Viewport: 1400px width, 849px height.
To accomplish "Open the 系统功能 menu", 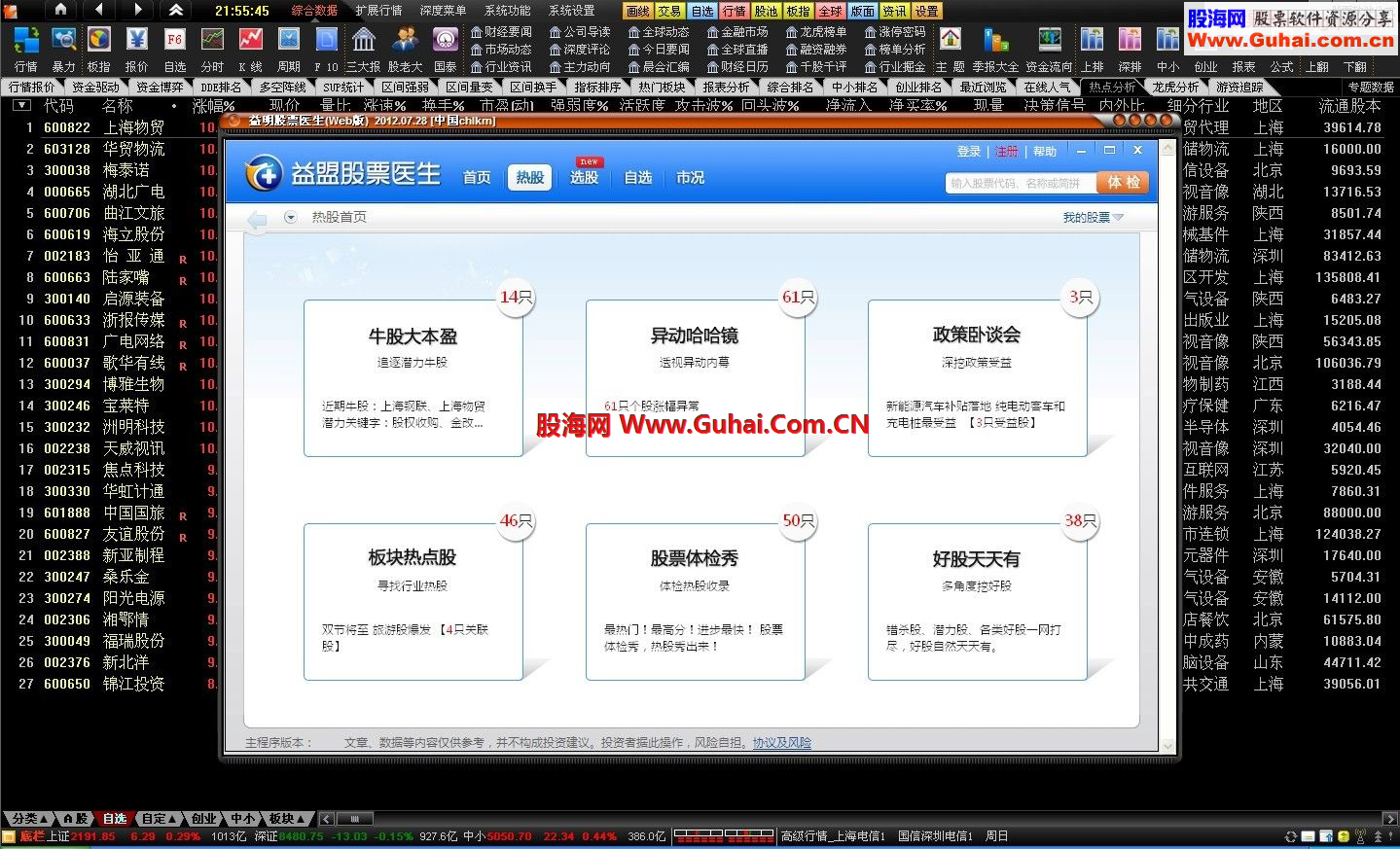I will pyautogui.click(x=508, y=11).
